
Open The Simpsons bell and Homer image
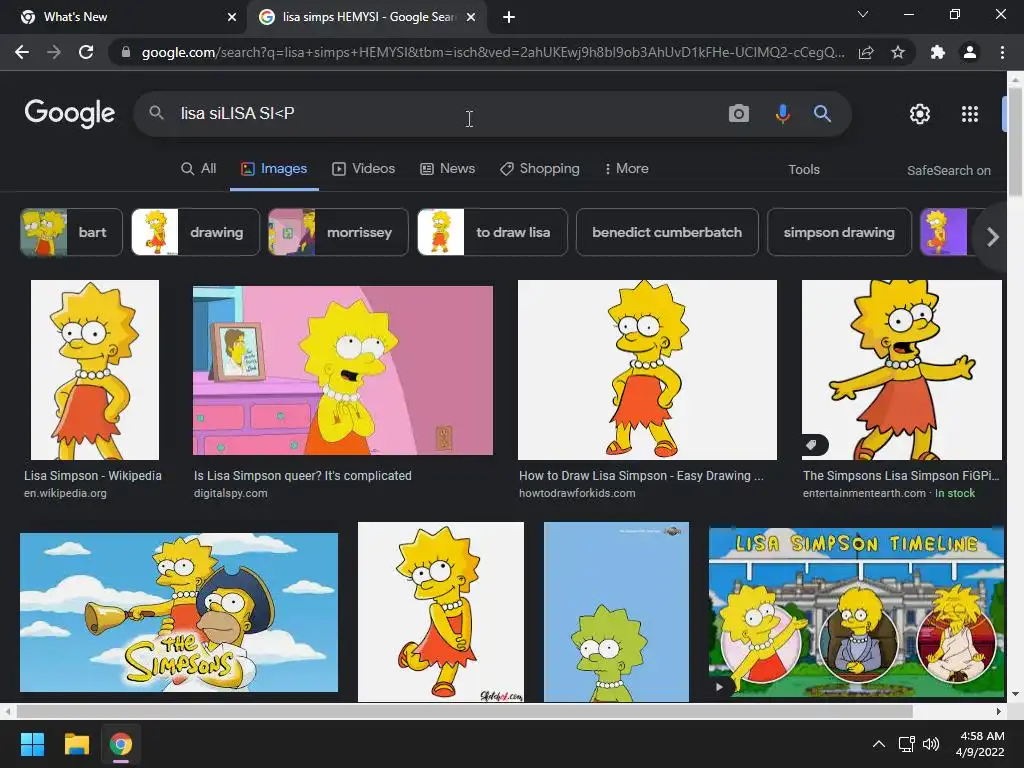point(179,612)
